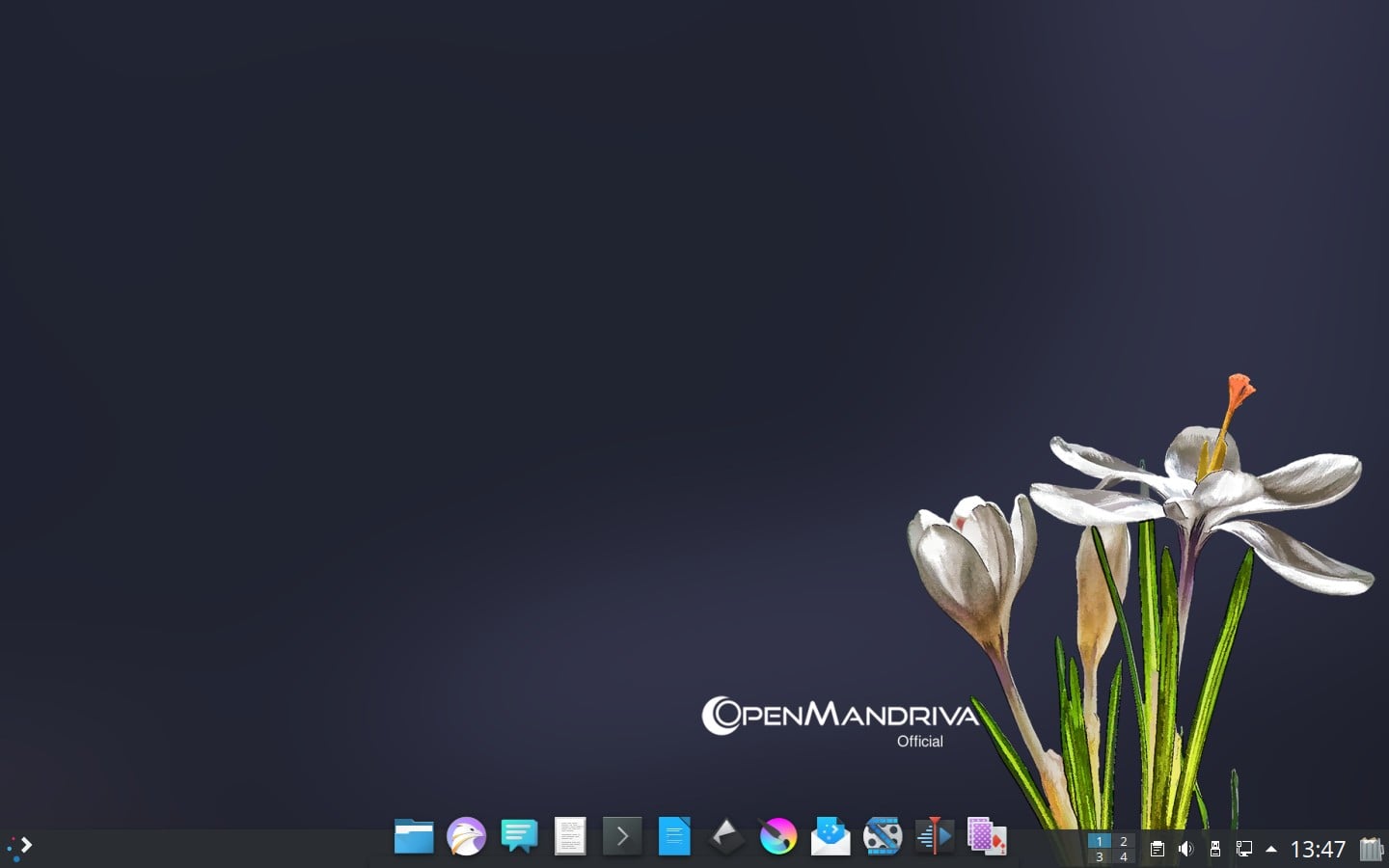The width and height of the screenshot is (1389, 868).
Task: Launch the Falkon web browser
Action: 467,837
